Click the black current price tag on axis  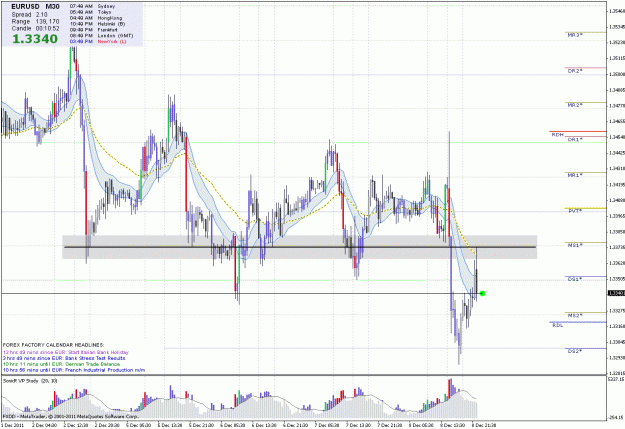click(616, 293)
